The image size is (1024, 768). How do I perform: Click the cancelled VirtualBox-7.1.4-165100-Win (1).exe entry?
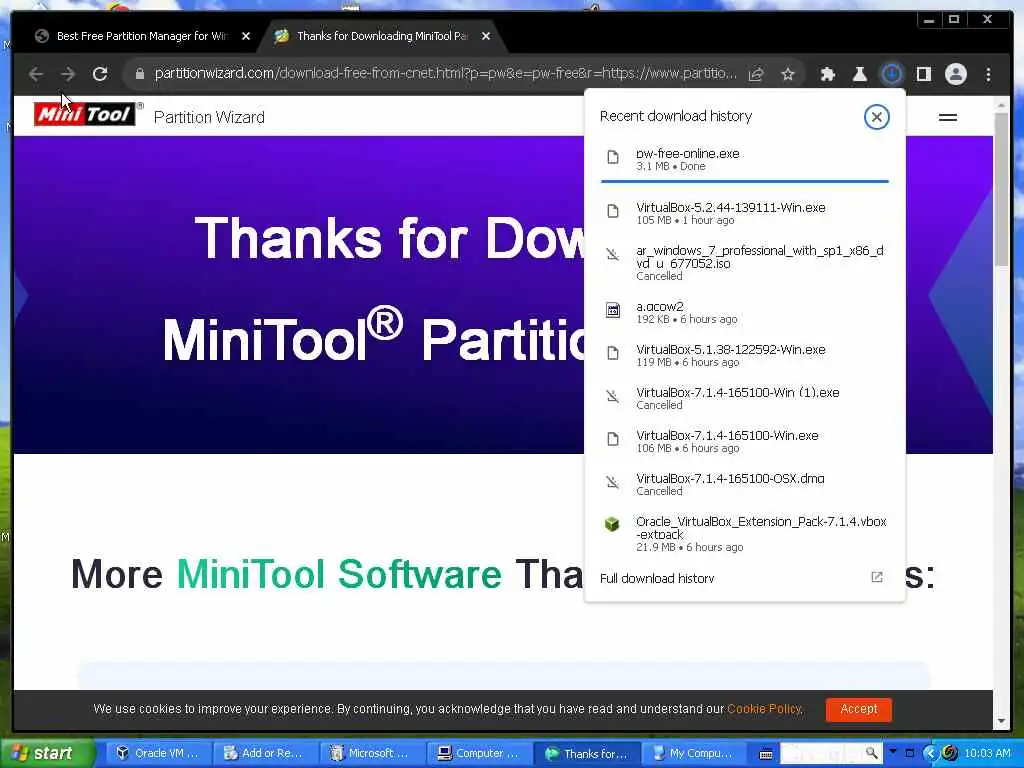[x=744, y=398]
